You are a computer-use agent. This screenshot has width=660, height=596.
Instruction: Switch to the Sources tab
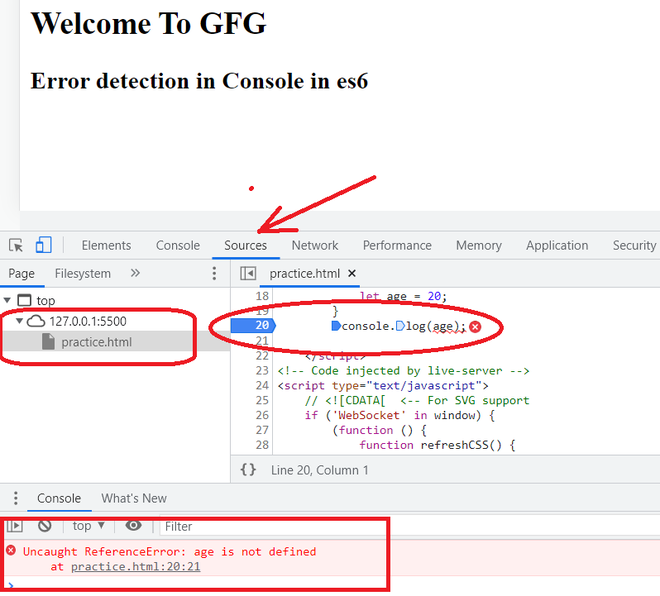pyautogui.click(x=245, y=245)
